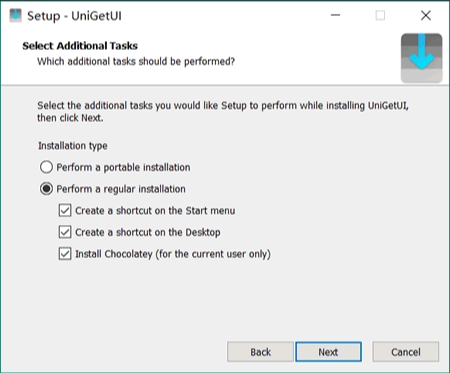Click the 'Perform a regular installation' label text
Viewport: 450px width, 373px height.
point(121,189)
